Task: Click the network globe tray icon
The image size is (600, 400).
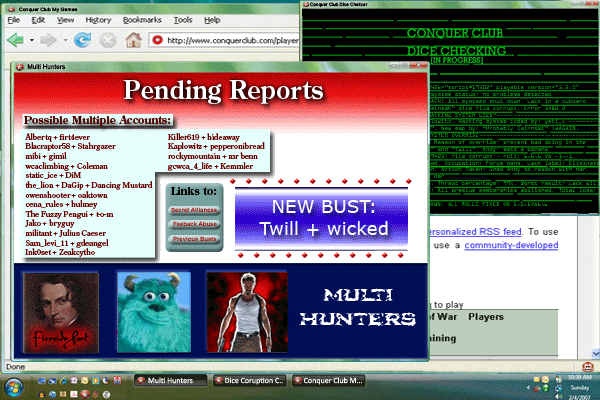Action: coord(559,388)
